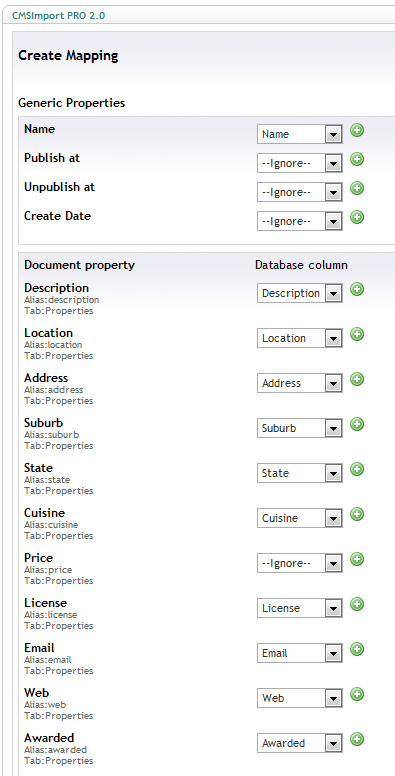The height and width of the screenshot is (776, 395).
Task: Open the Unpublish at dropdown
Action: pos(299,192)
